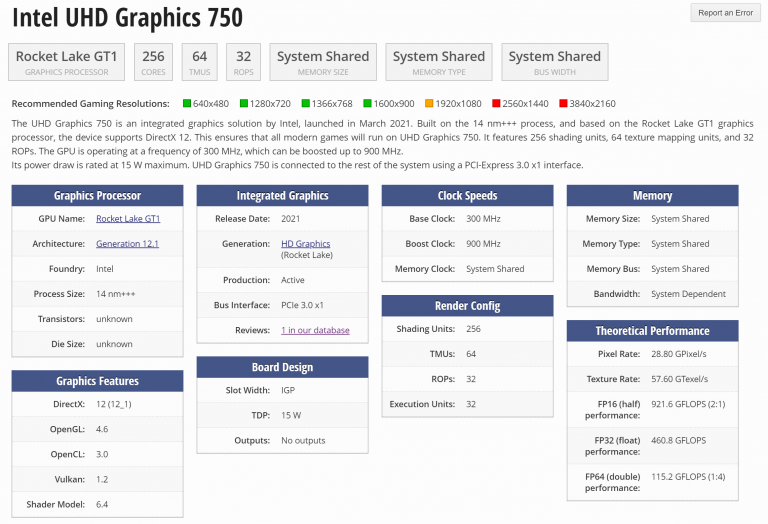
Task: Click the TDP value '15 W'
Action: coord(291,415)
